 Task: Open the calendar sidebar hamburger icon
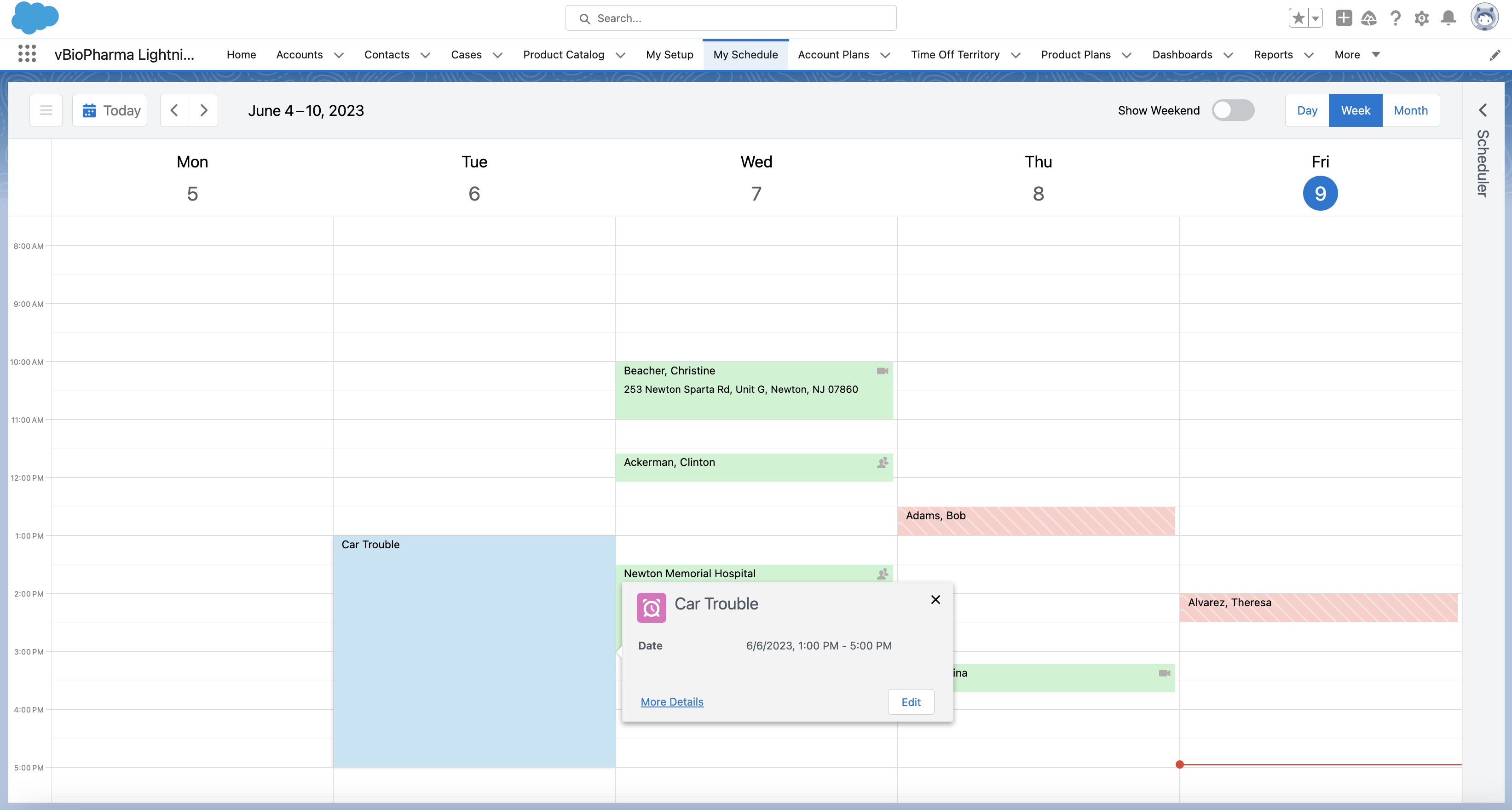pos(46,110)
